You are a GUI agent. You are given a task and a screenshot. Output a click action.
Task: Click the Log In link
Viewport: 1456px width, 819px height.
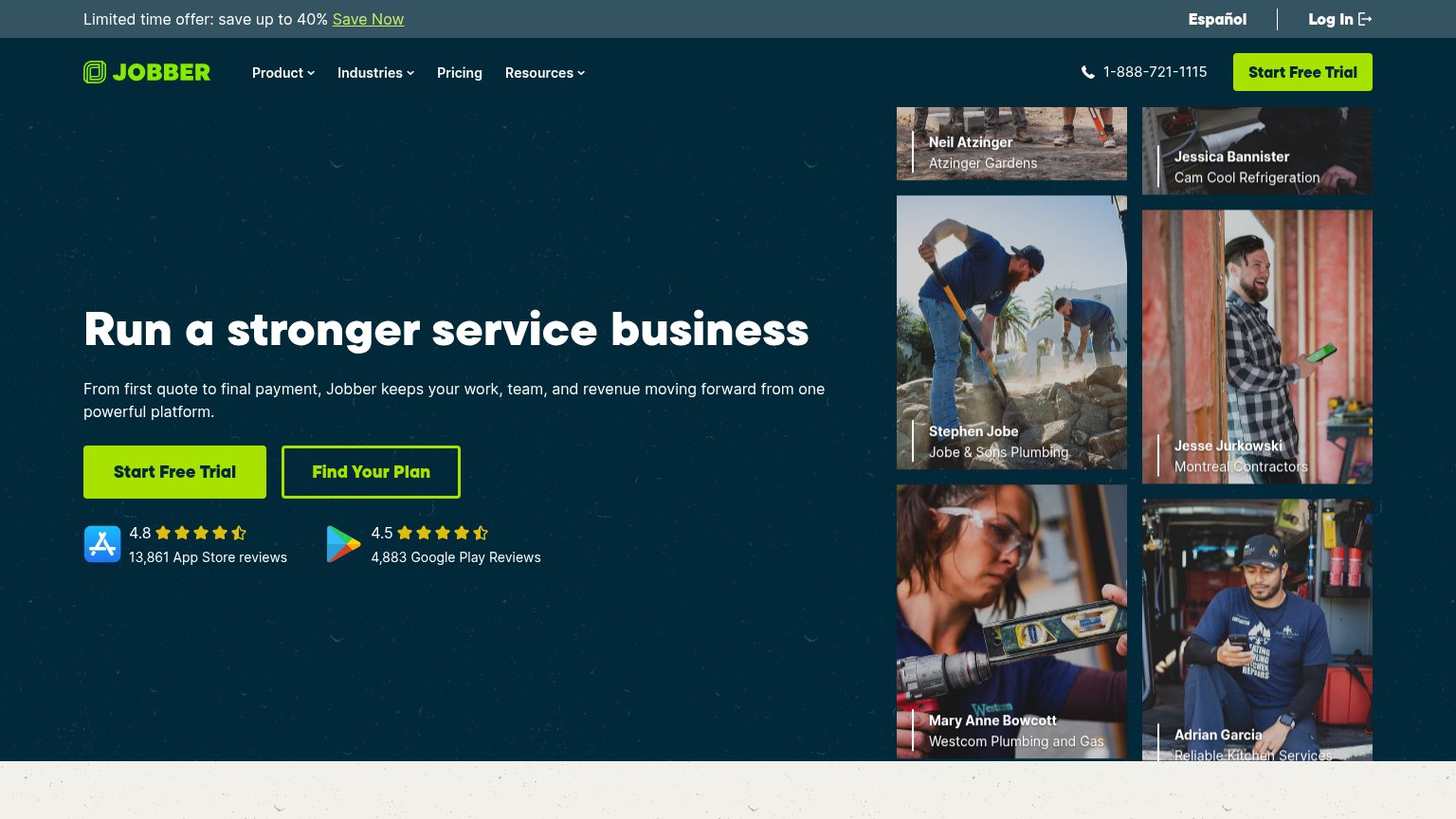pyautogui.click(x=1340, y=19)
